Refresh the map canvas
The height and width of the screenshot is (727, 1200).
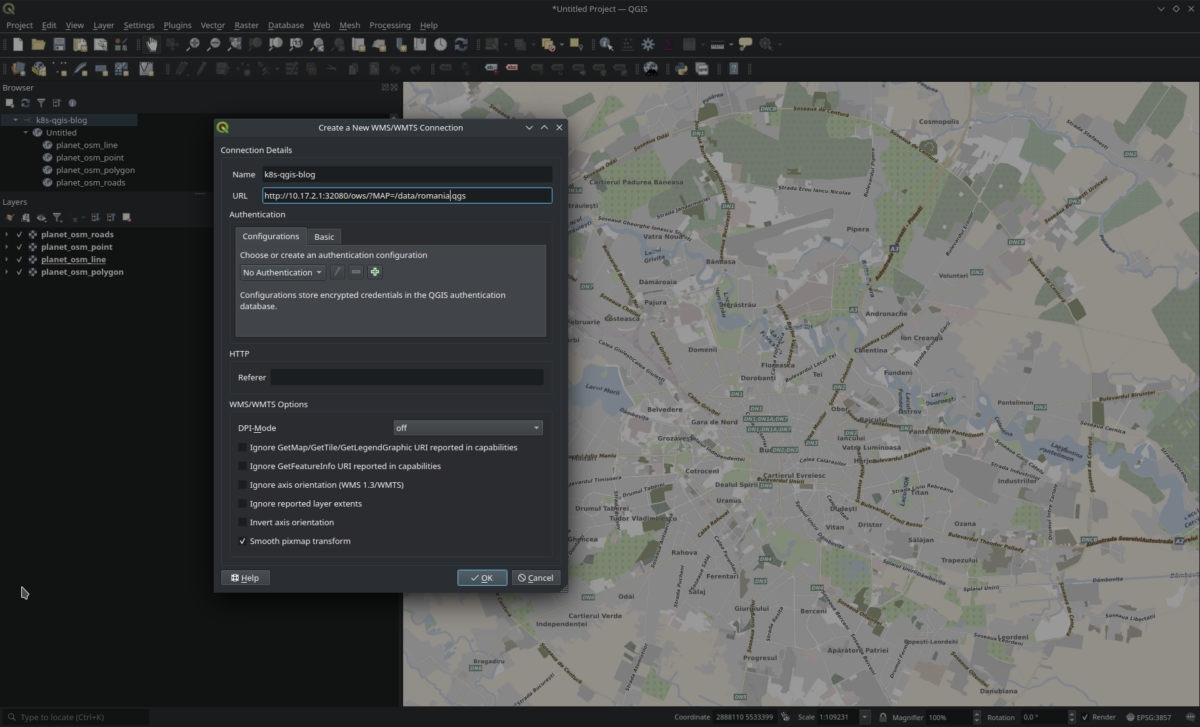click(461, 44)
